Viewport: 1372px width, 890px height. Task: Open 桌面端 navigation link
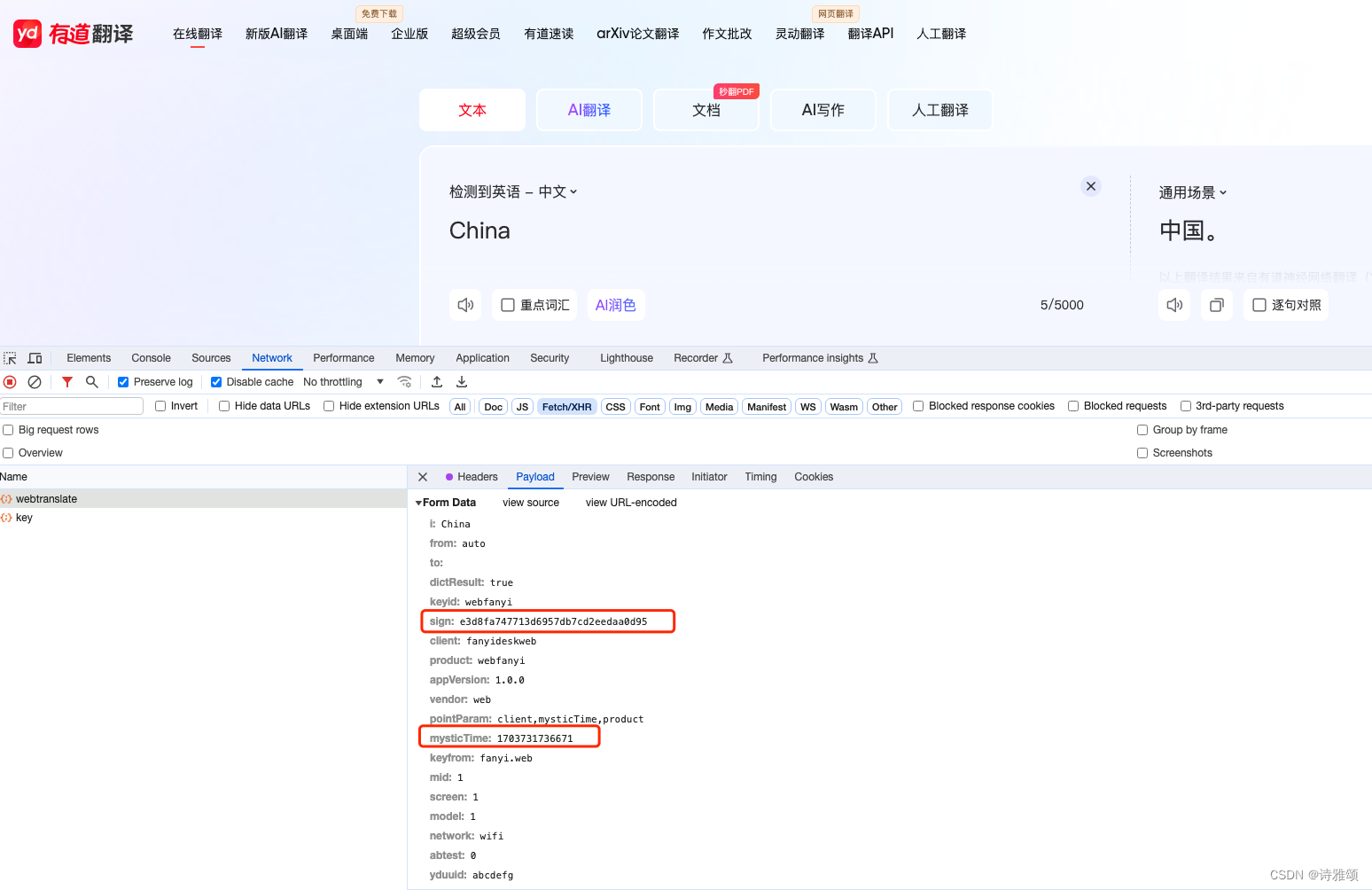point(349,34)
